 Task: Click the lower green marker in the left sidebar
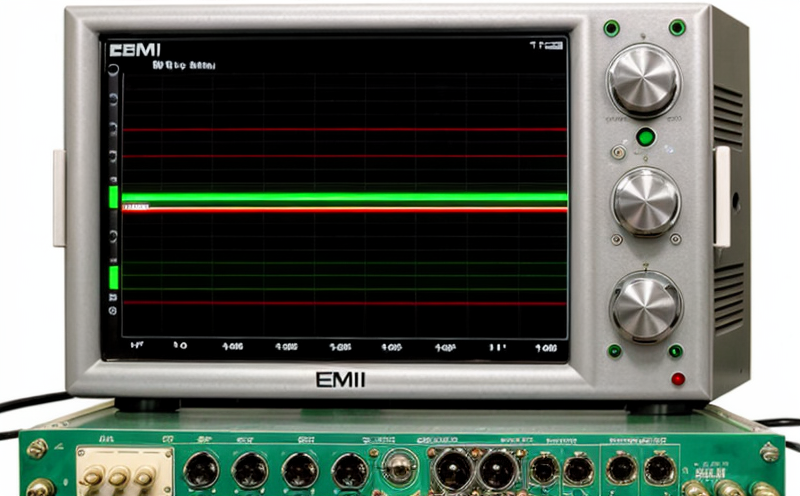(x=113, y=277)
